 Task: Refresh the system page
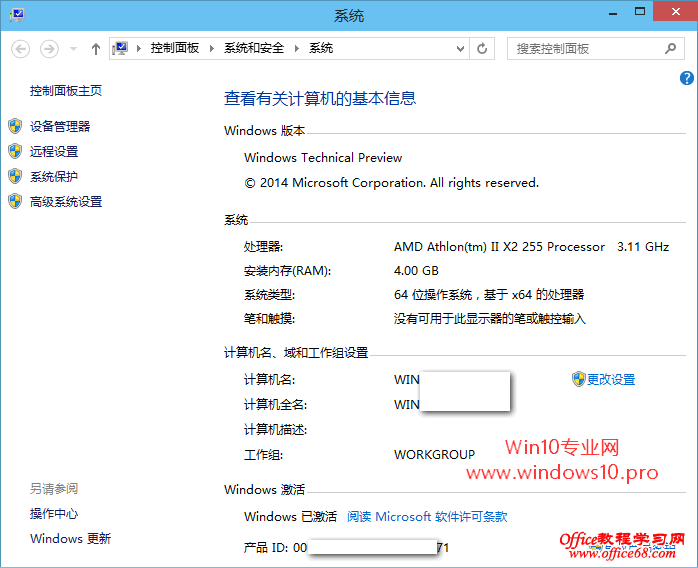point(482,49)
